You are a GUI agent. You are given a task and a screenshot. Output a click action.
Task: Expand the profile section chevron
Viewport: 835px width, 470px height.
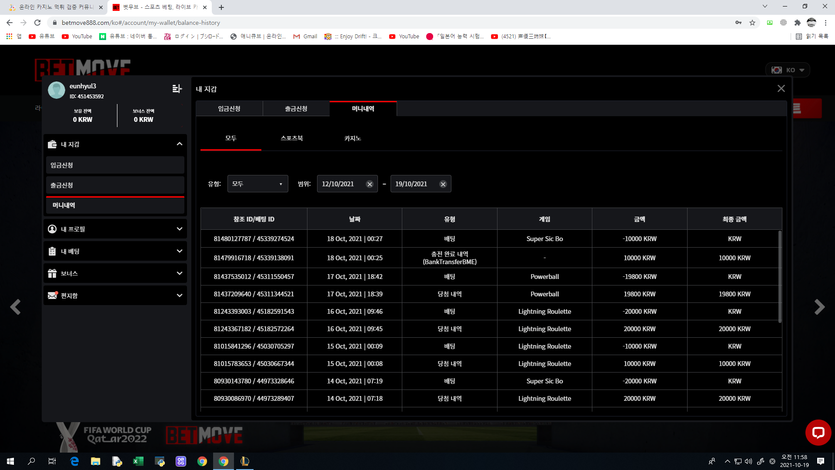(x=179, y=229)
